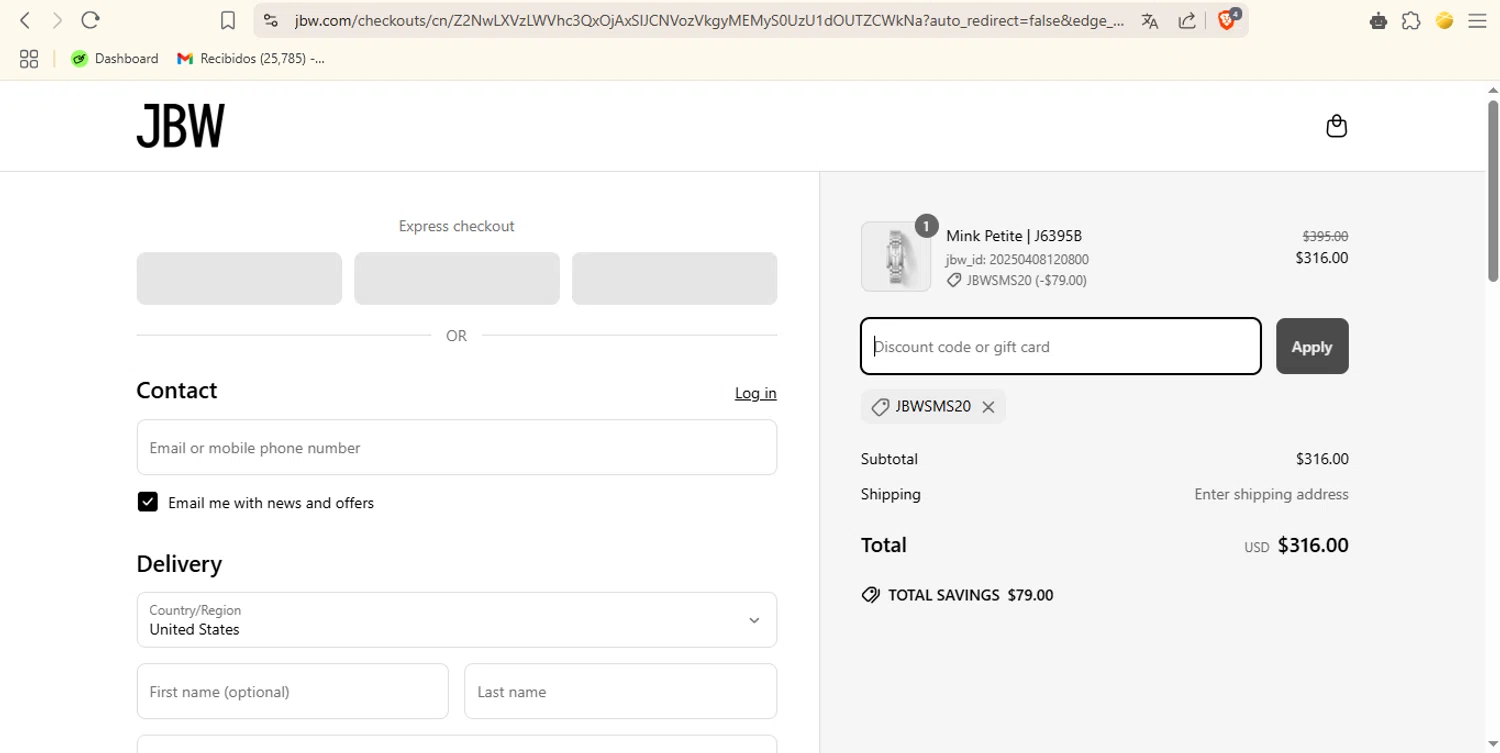Viewport: 1500px width, 753px height.
Task: Open the Country/Region dropdown
Action: click(457, 620)
